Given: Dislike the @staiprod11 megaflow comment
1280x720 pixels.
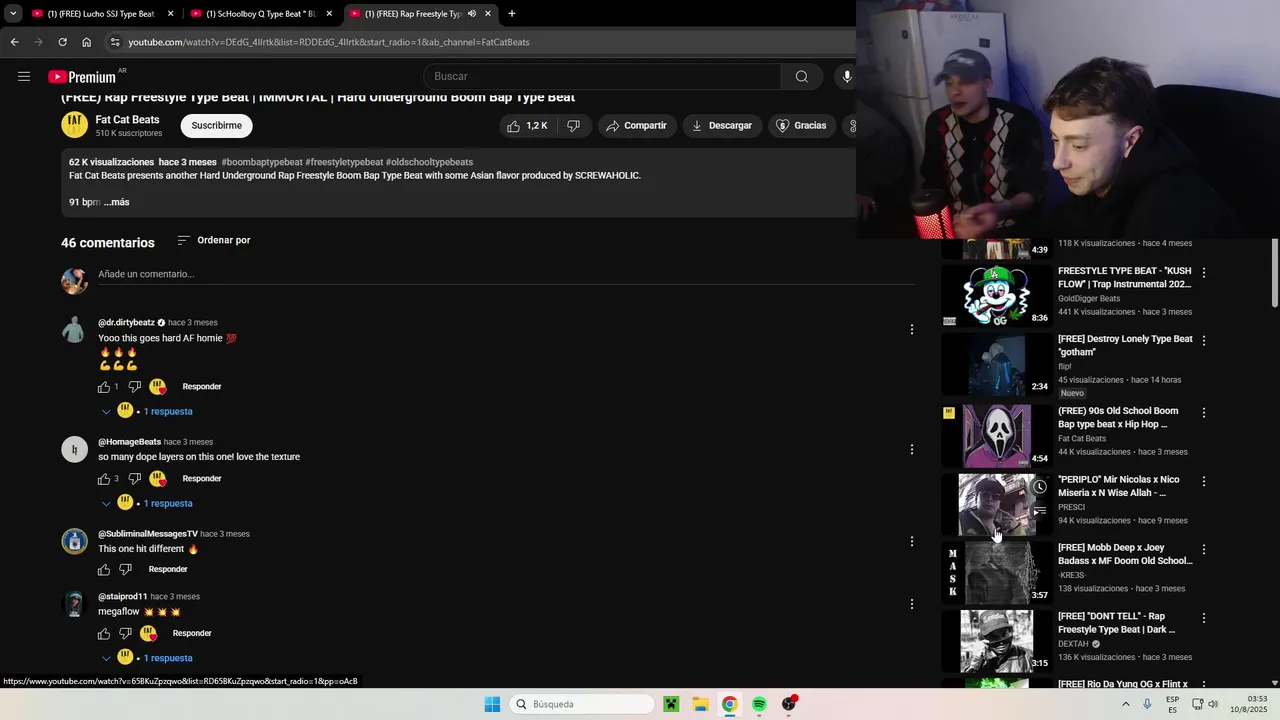Looking at the screenshot, I should [125, 634].
